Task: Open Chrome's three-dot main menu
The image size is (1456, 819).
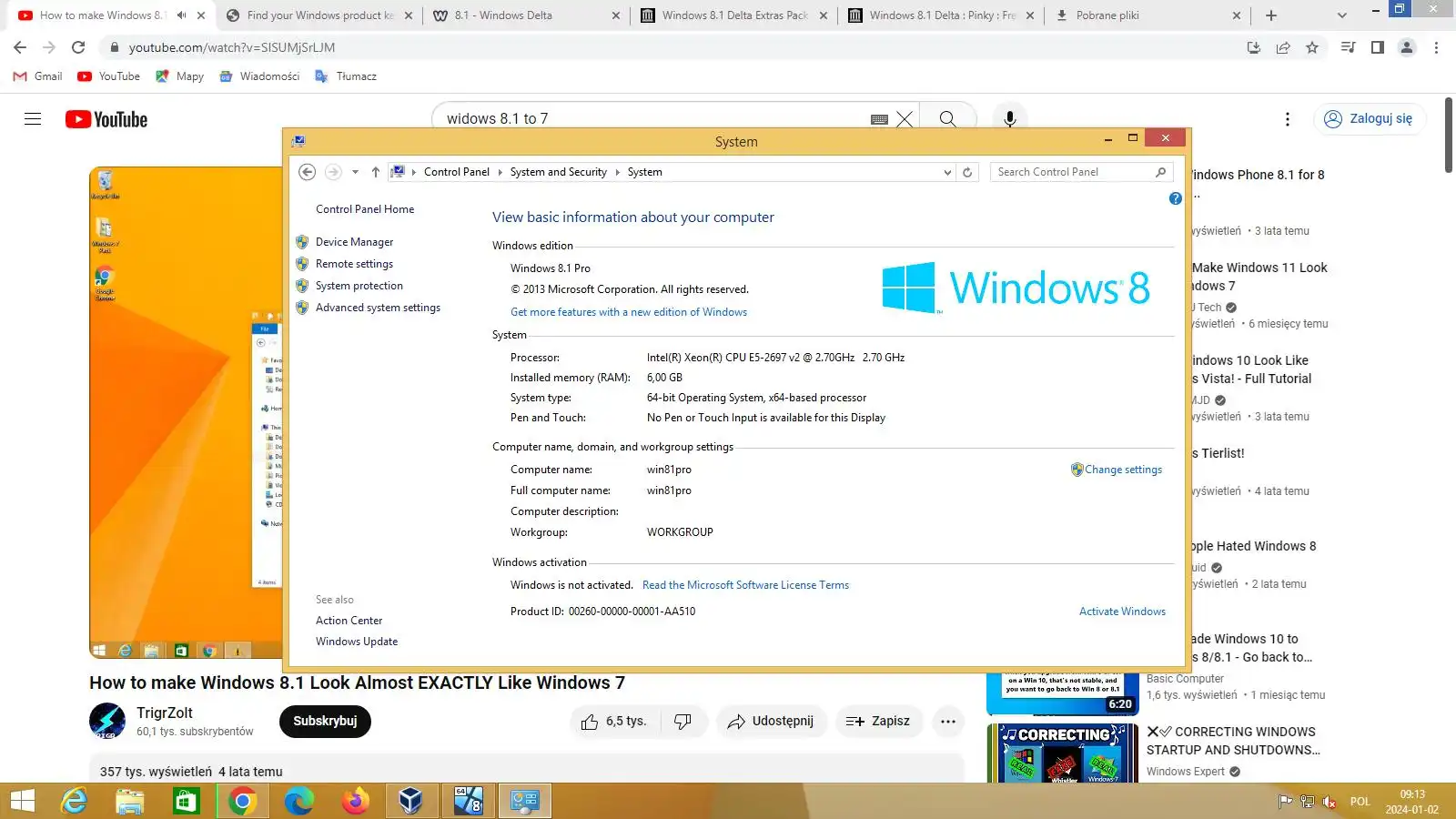Action: (x=1436, y=47)
